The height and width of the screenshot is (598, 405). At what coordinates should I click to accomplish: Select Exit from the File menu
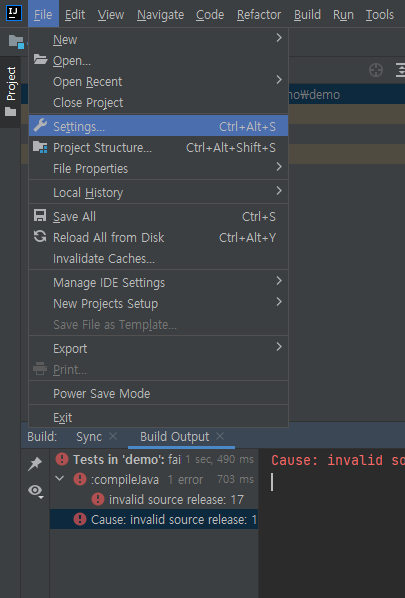coord(158,417)
